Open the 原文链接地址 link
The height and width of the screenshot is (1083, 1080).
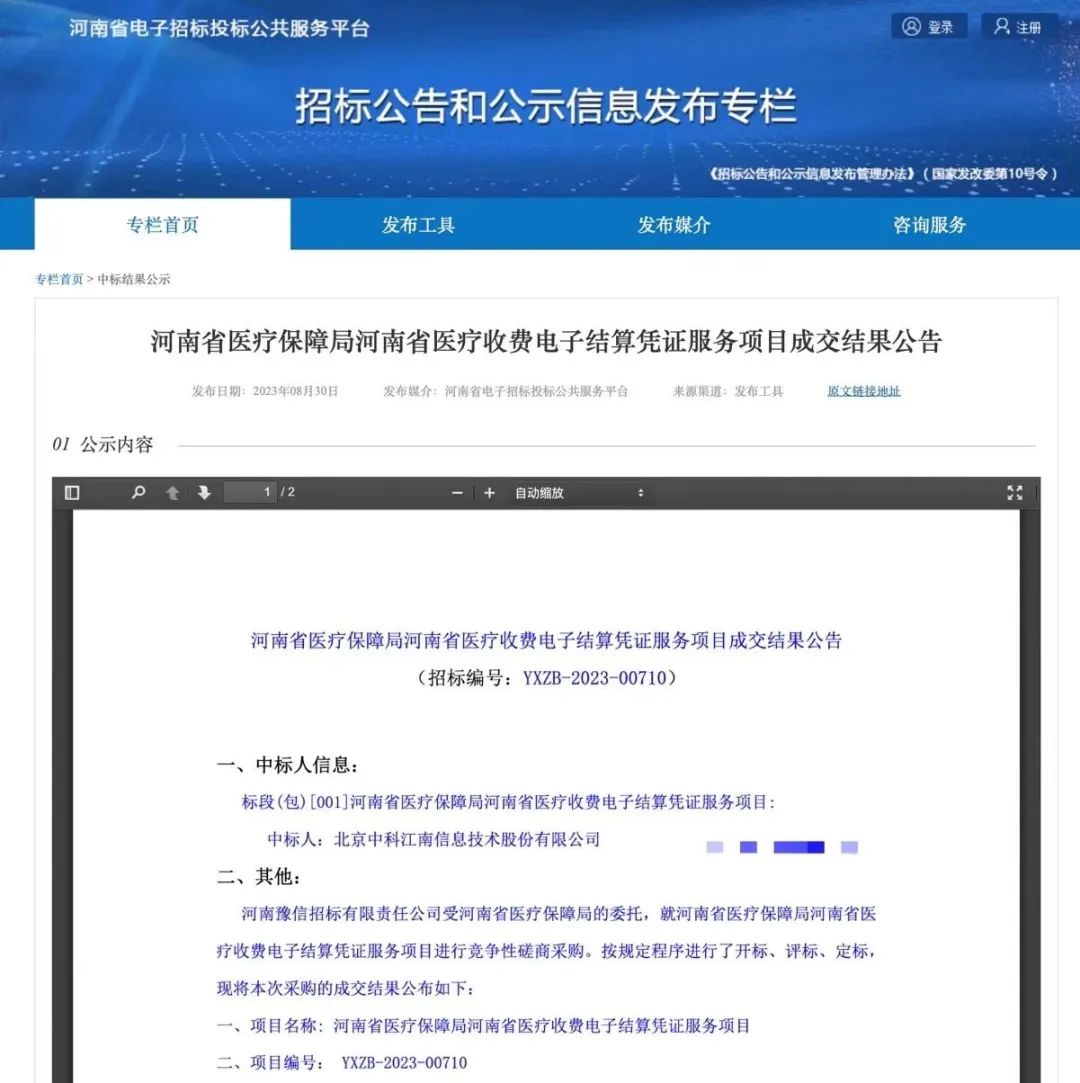click(x=864, y=391)
